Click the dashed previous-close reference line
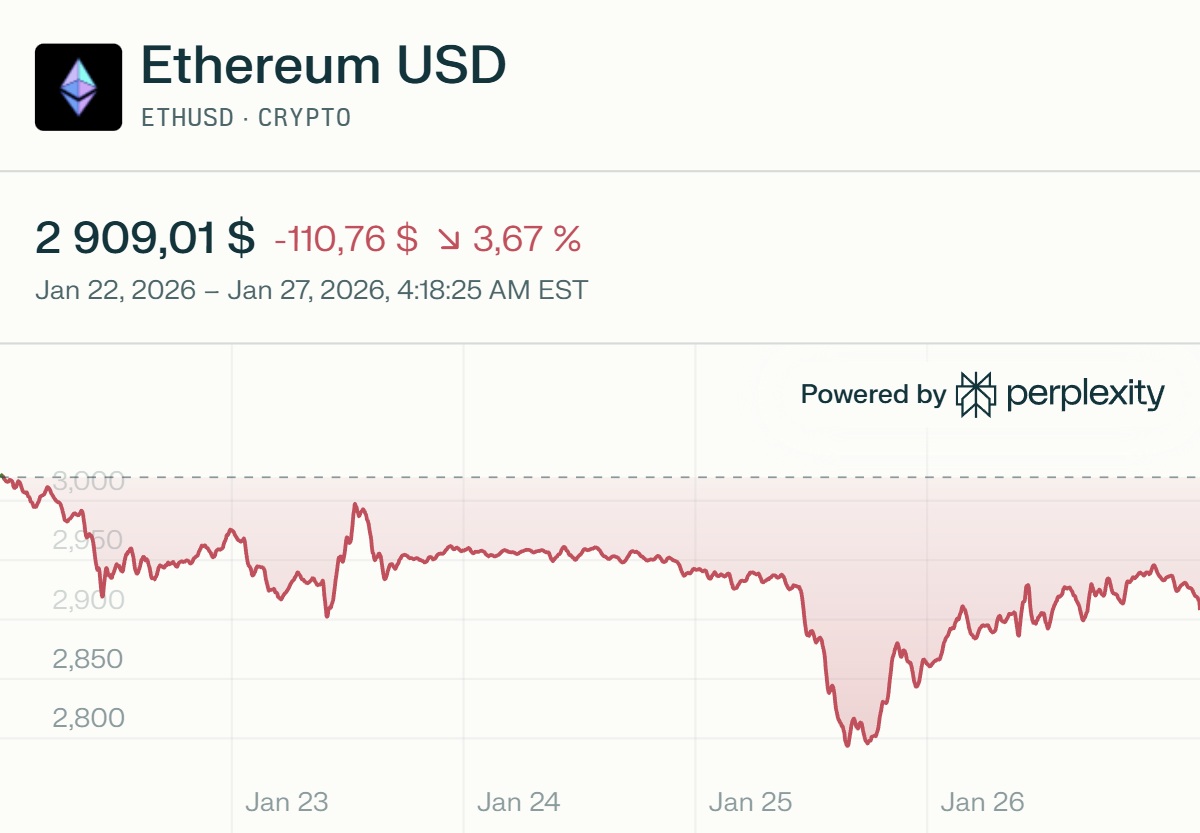This screenshot has width=1200, height=833. 600,478
